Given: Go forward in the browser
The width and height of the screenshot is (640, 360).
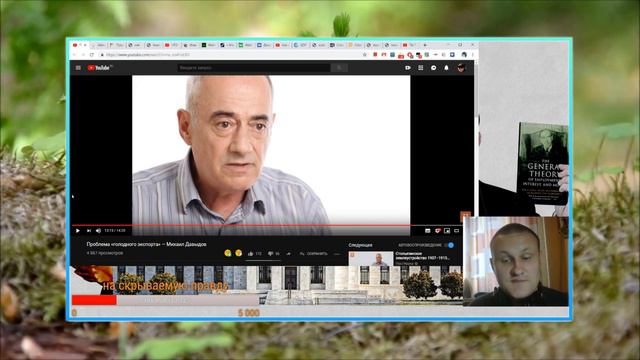Looking at the screenshot, I should coord(83,55).
